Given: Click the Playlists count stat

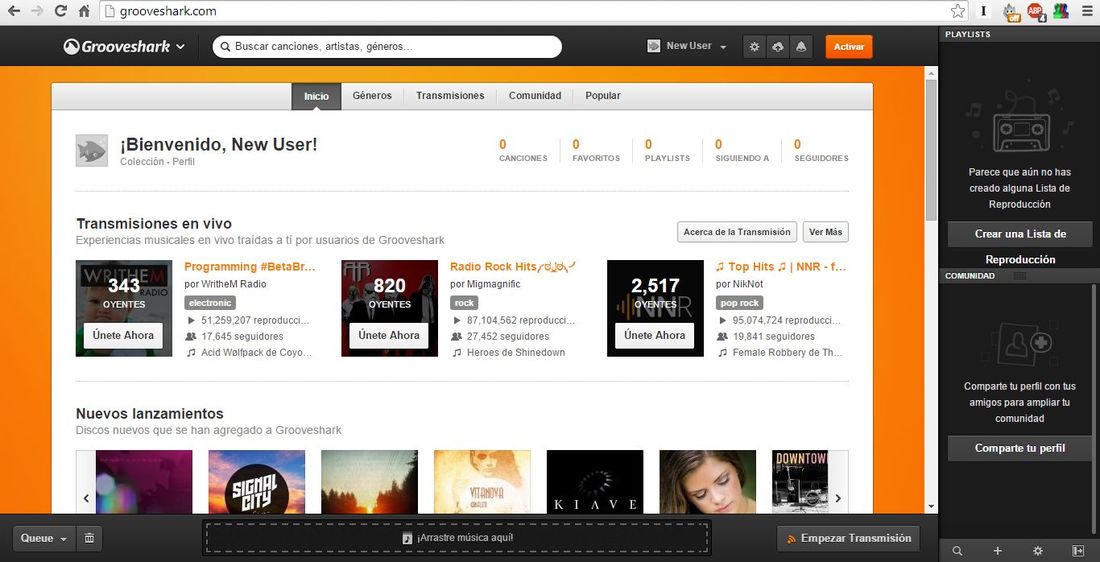Looking at the screenshot, I should [667, 150].
